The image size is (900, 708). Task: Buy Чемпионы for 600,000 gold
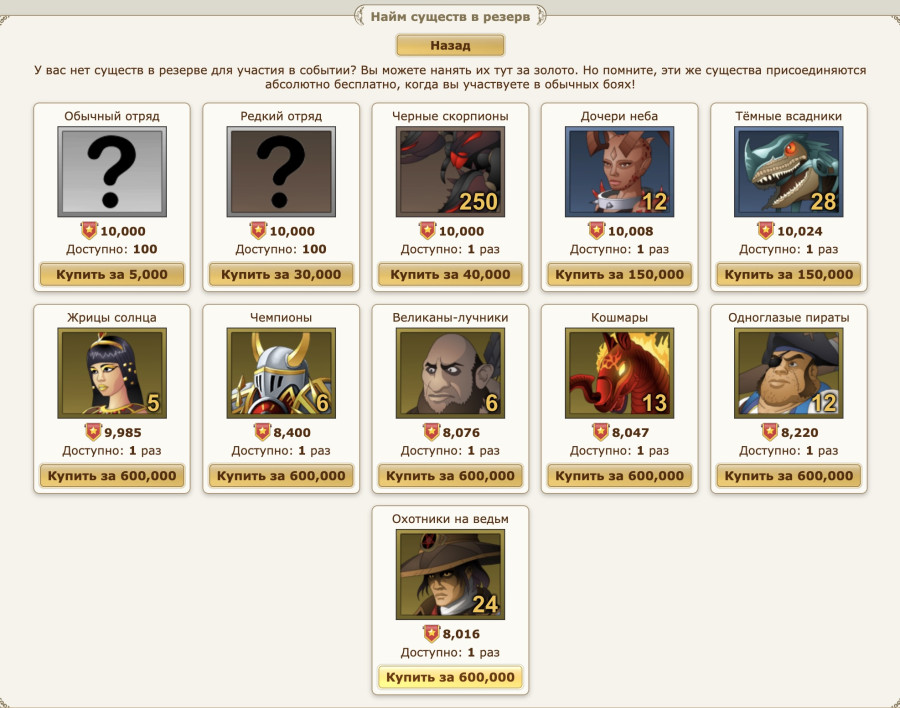[x=281, y=476]
